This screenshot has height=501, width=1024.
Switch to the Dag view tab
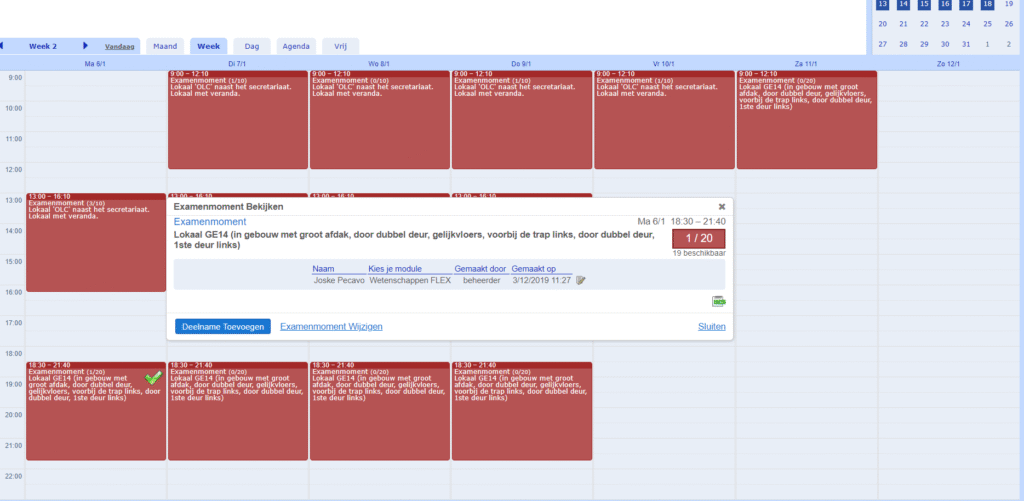coord(252,46)
